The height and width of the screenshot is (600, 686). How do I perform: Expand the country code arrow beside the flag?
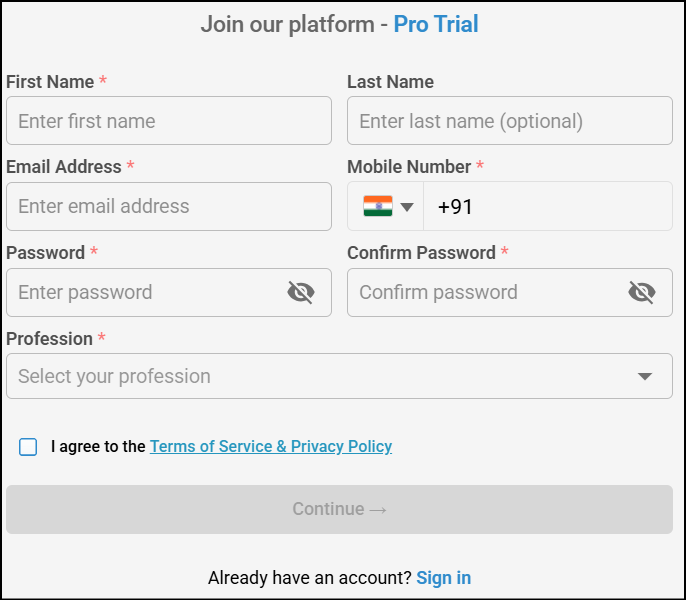407,207
